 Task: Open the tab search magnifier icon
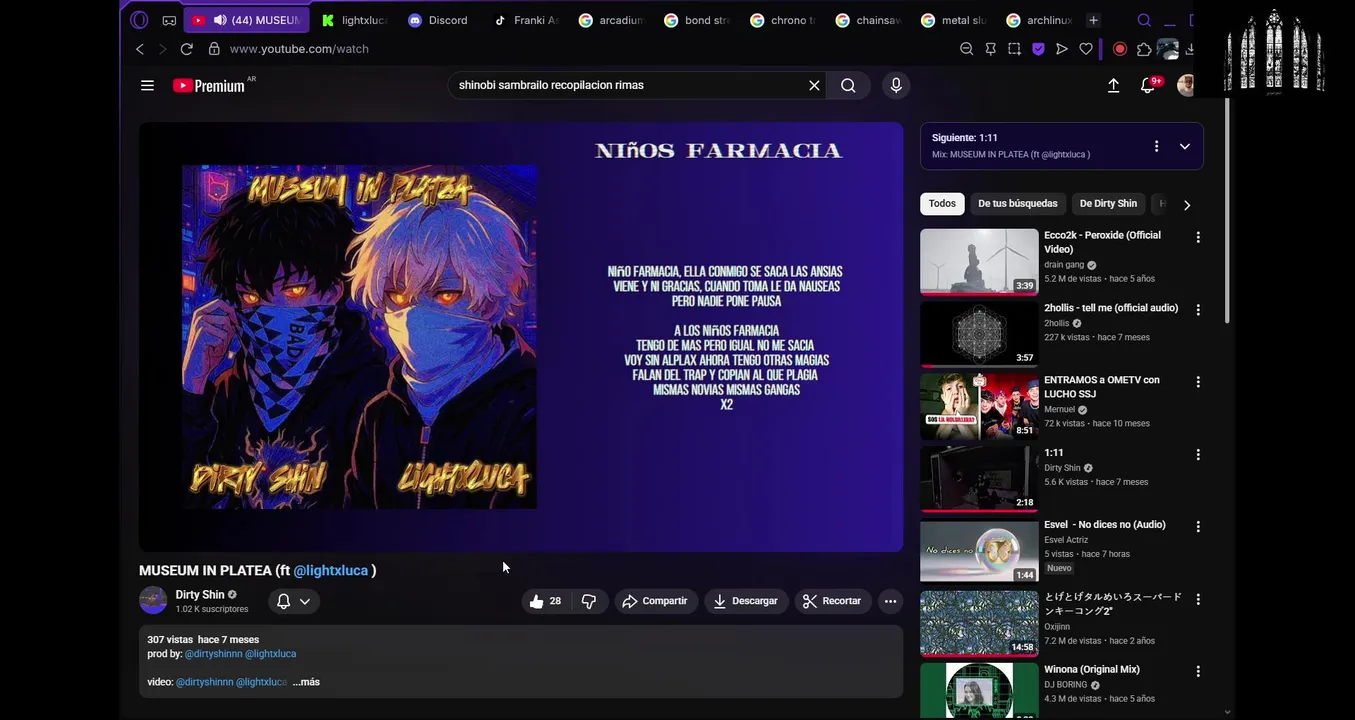pyautogui.click(x=1144, y=20)
